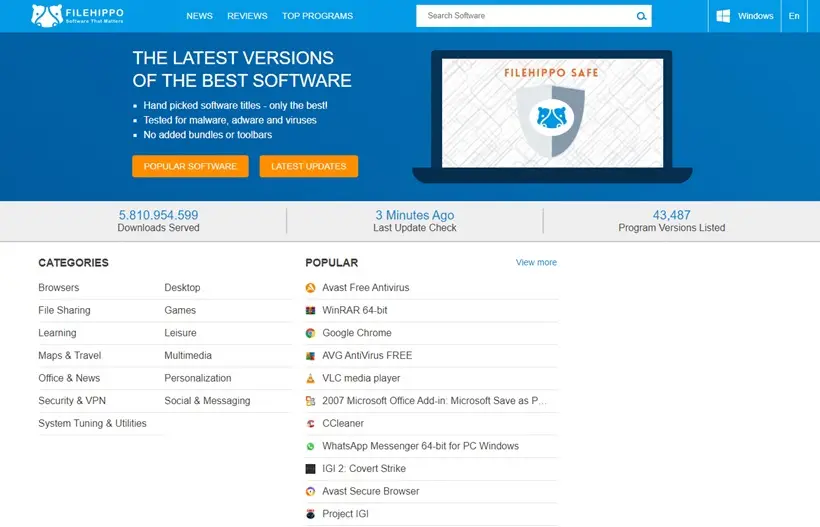Open the IGI 2: Covert Strike link
This screenshot has height=527, width=820.
tap(364, 469)
